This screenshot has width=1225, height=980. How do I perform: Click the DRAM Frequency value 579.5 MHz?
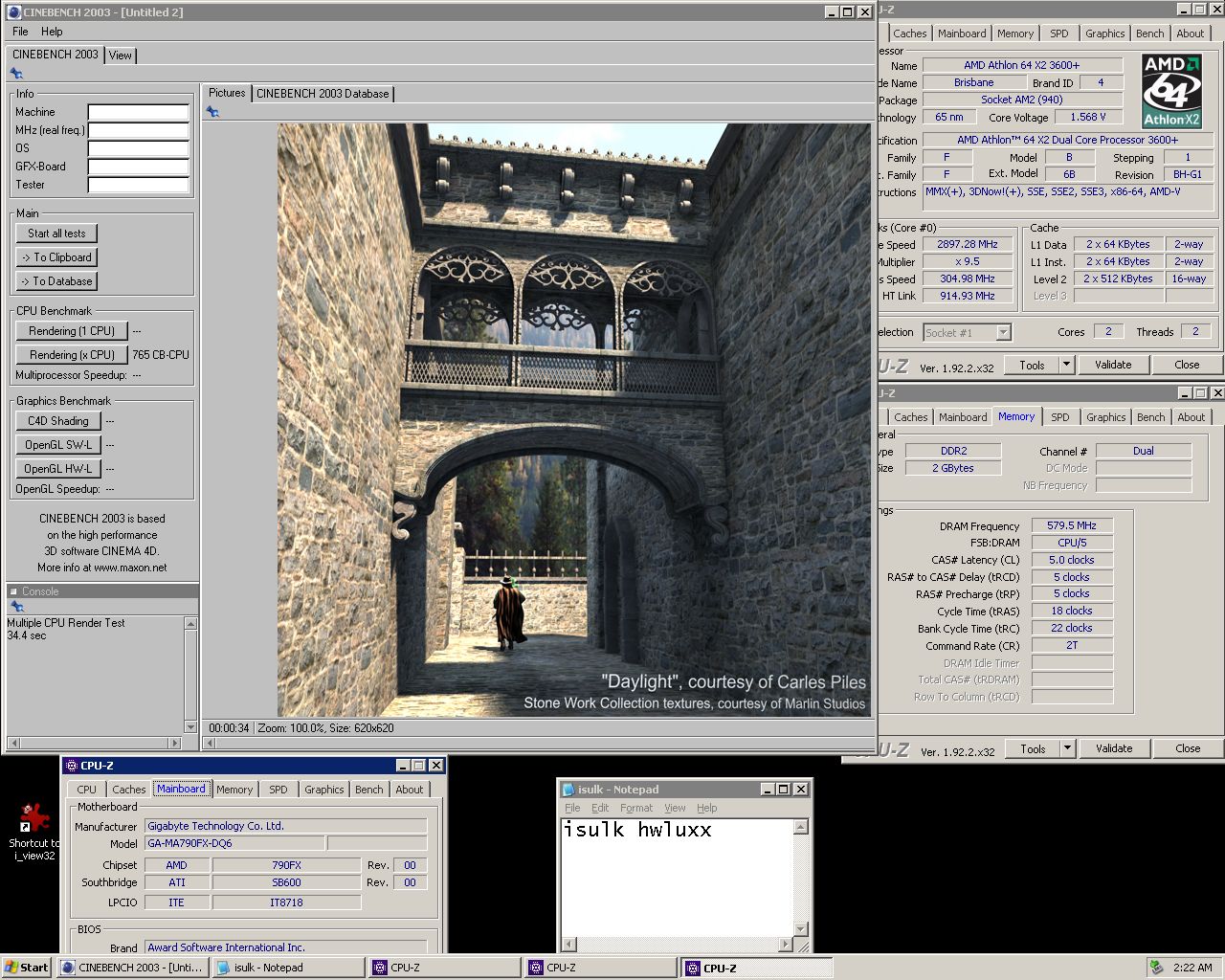pyautogui.click(x=1072, y=525)
